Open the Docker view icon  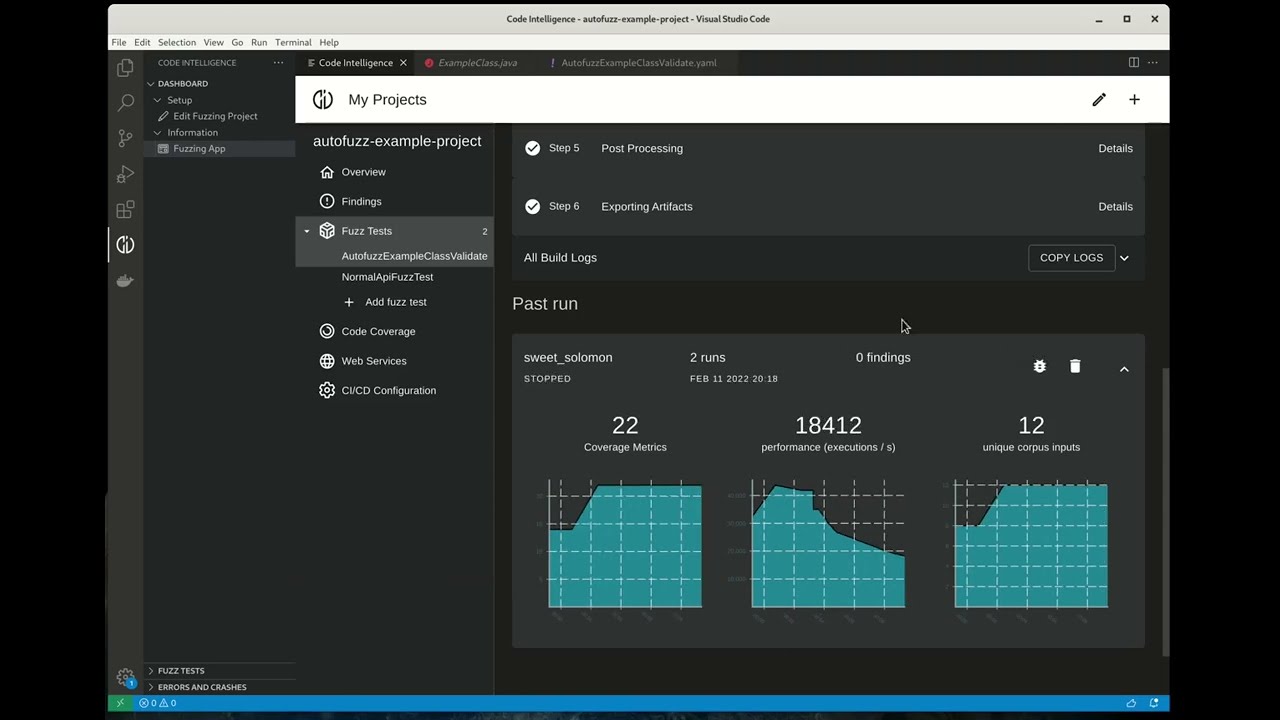pos(125,281)
